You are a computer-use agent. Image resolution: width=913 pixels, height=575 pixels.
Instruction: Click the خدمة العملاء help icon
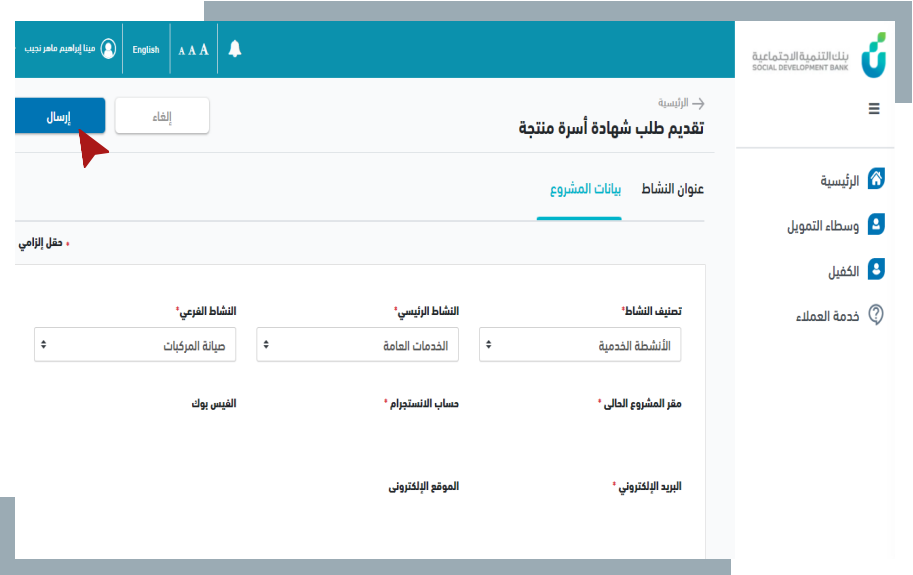[876, 315]
